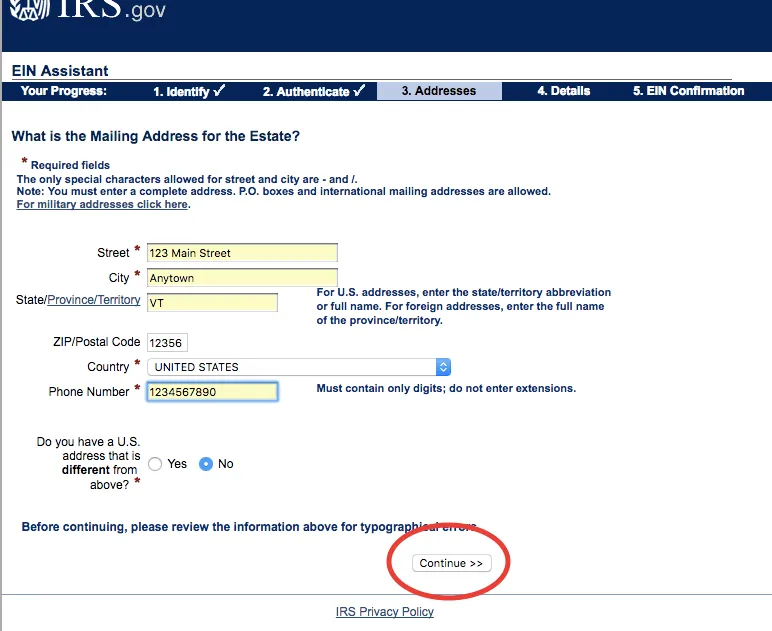The image size is (772, 631).
Task: Open the military addresses help link
Action: click(x=102, y=204)
